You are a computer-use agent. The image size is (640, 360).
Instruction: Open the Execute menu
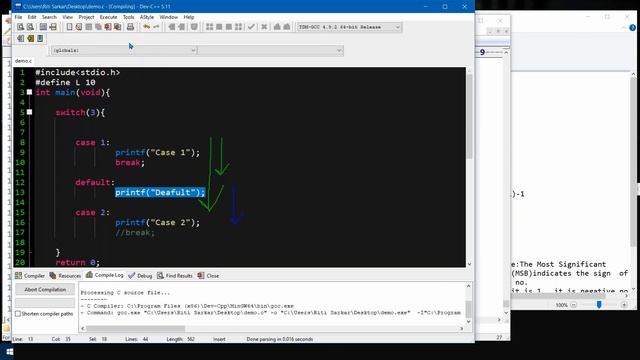point(108,17)
